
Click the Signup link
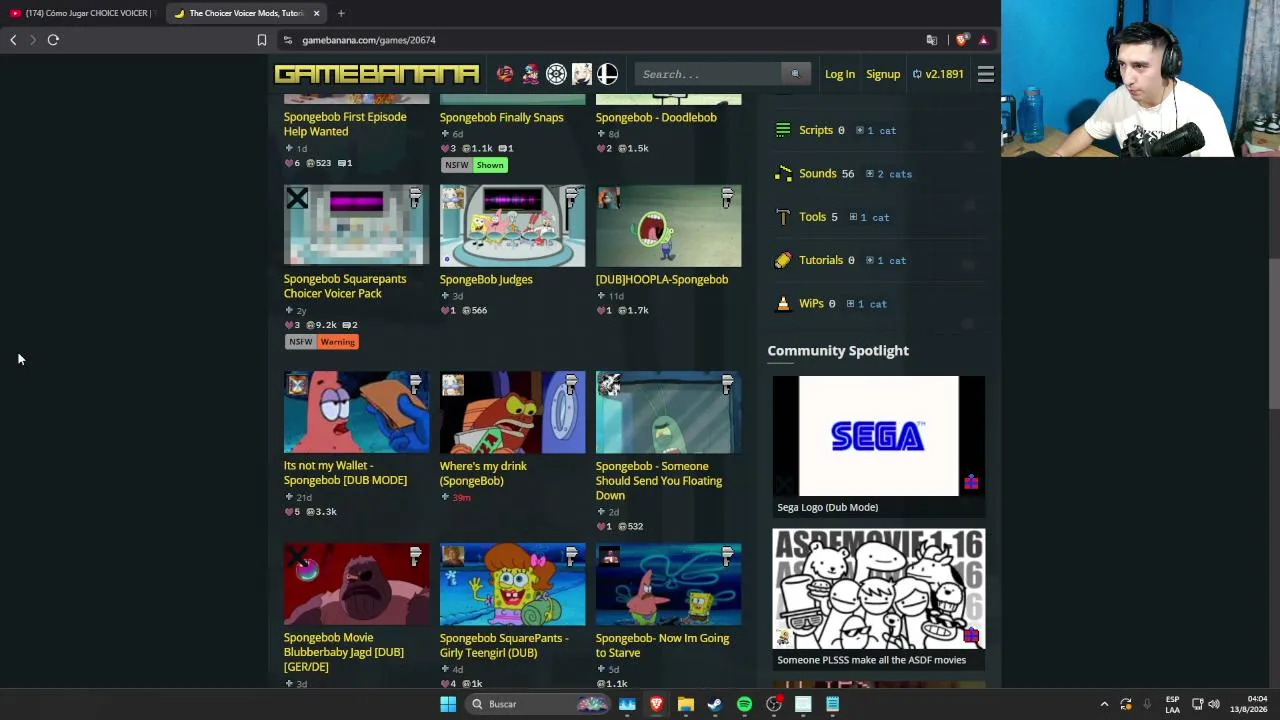pyautogui.click(x=883, y=74)
